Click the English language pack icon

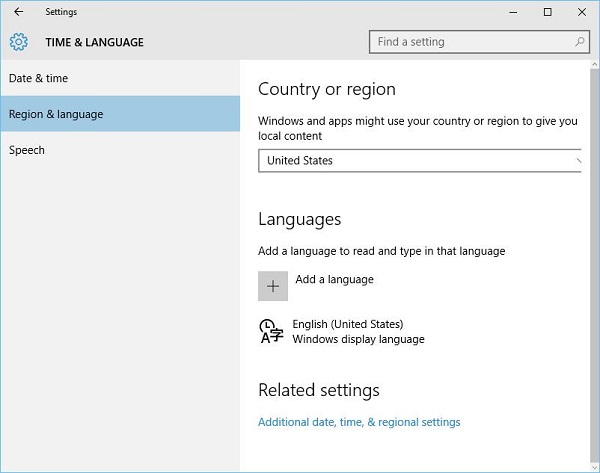coord(270,331)
